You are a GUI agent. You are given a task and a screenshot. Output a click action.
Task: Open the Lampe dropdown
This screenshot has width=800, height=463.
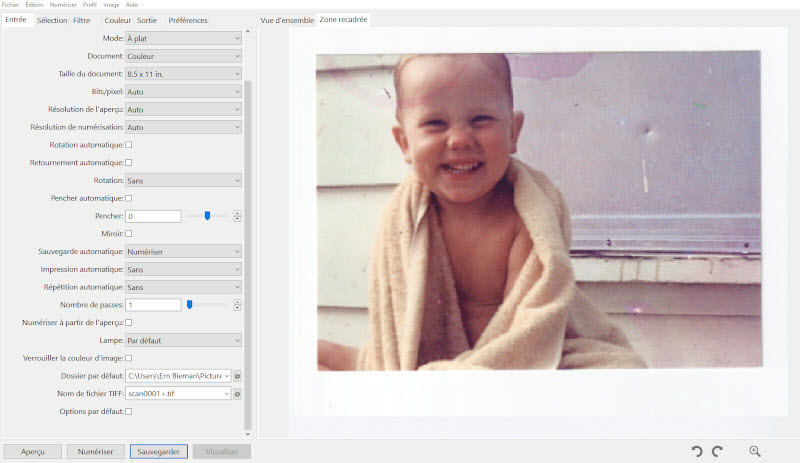click(183, 340)
